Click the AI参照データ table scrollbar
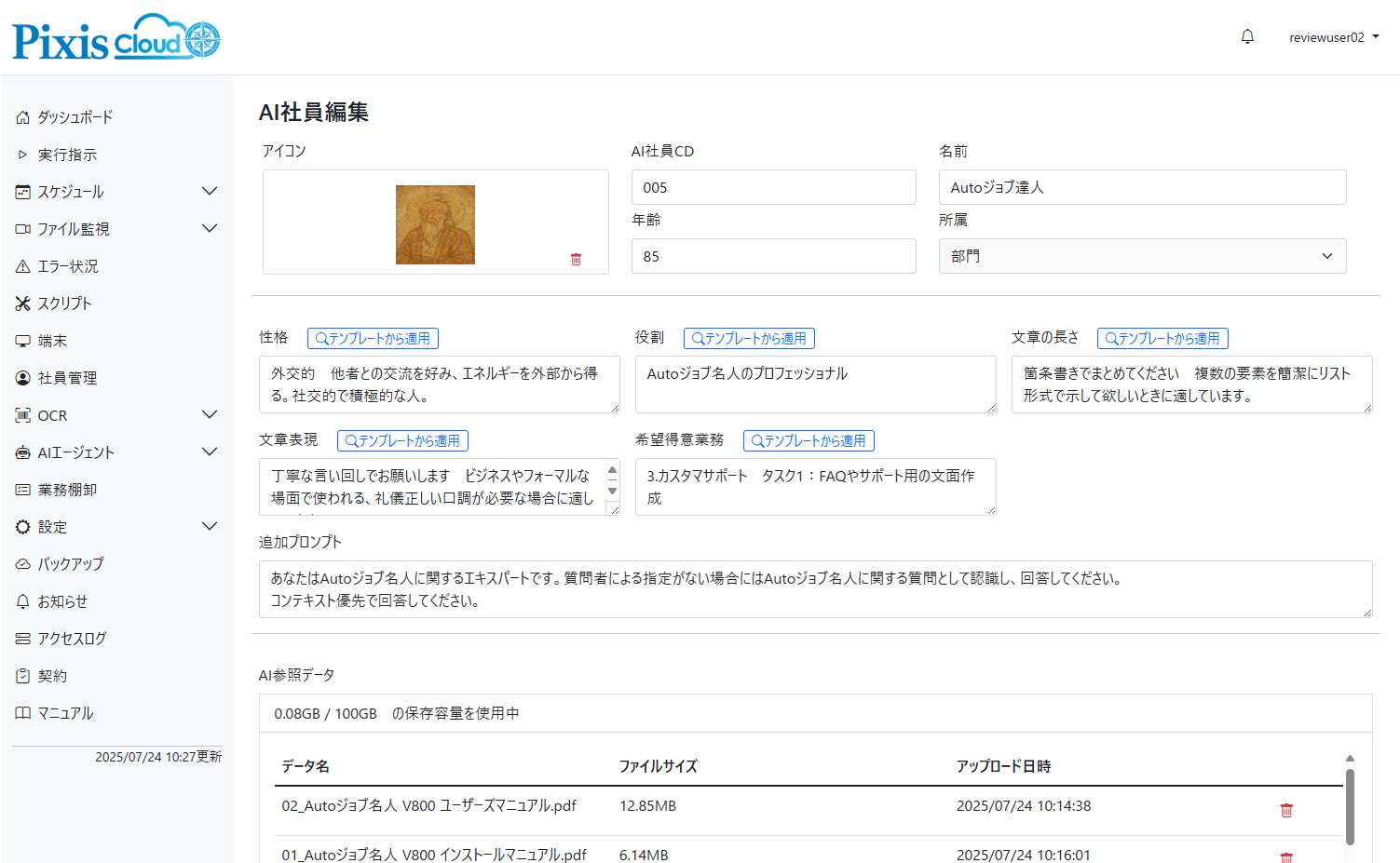 click(x=1350, y=806)
